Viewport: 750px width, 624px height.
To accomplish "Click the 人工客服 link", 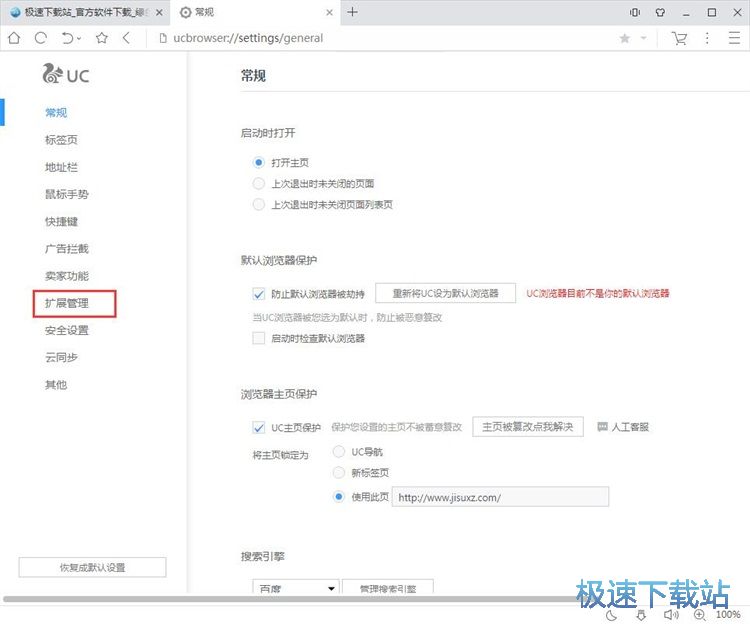I will [x=623, y=427].
